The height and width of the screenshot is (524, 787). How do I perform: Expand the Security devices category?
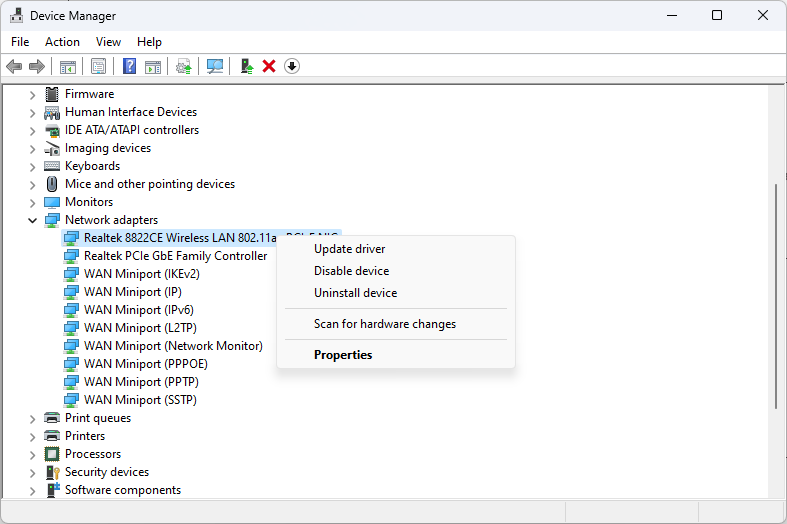coord(32,472)
